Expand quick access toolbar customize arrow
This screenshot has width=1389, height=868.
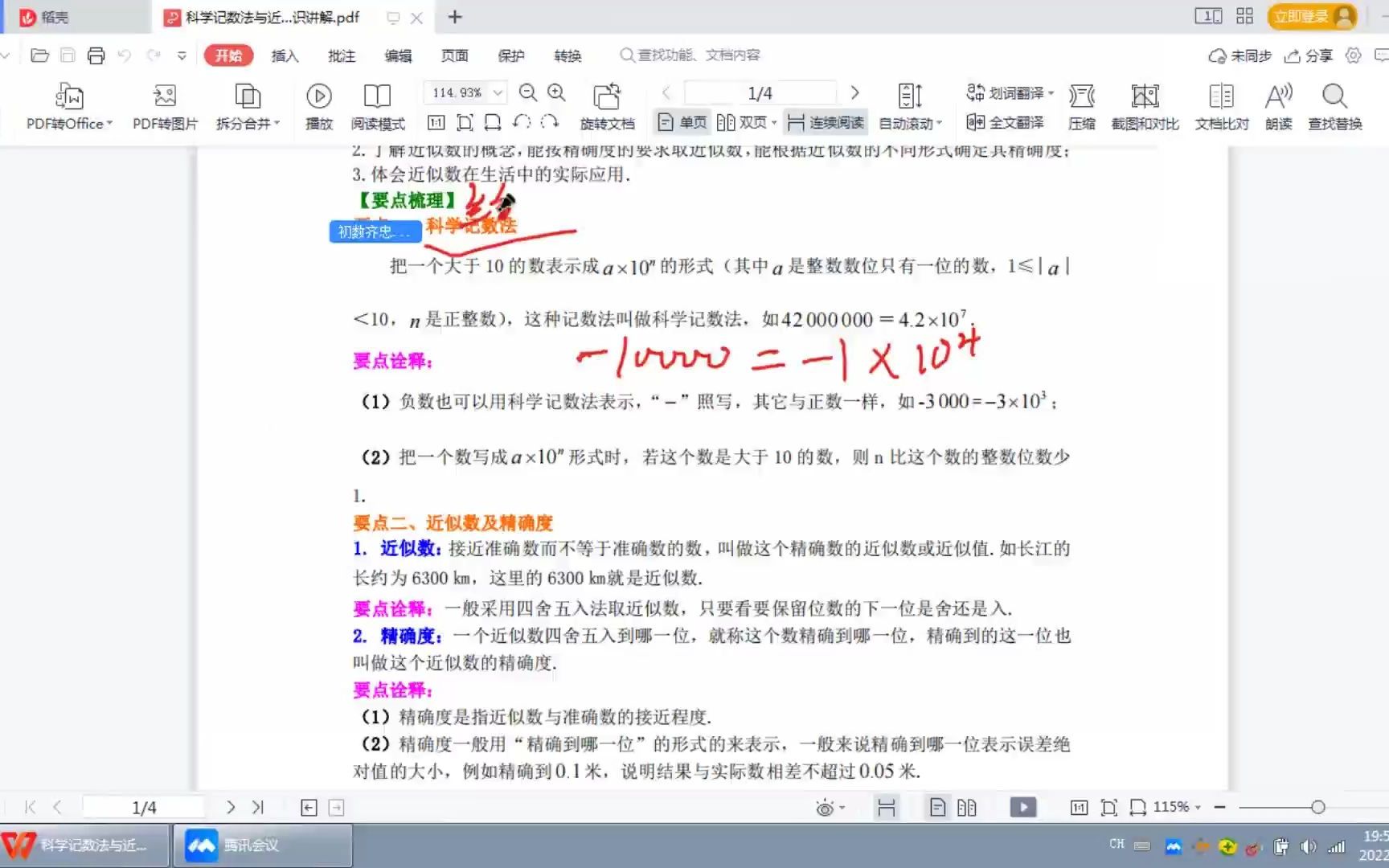pos(182,55)
